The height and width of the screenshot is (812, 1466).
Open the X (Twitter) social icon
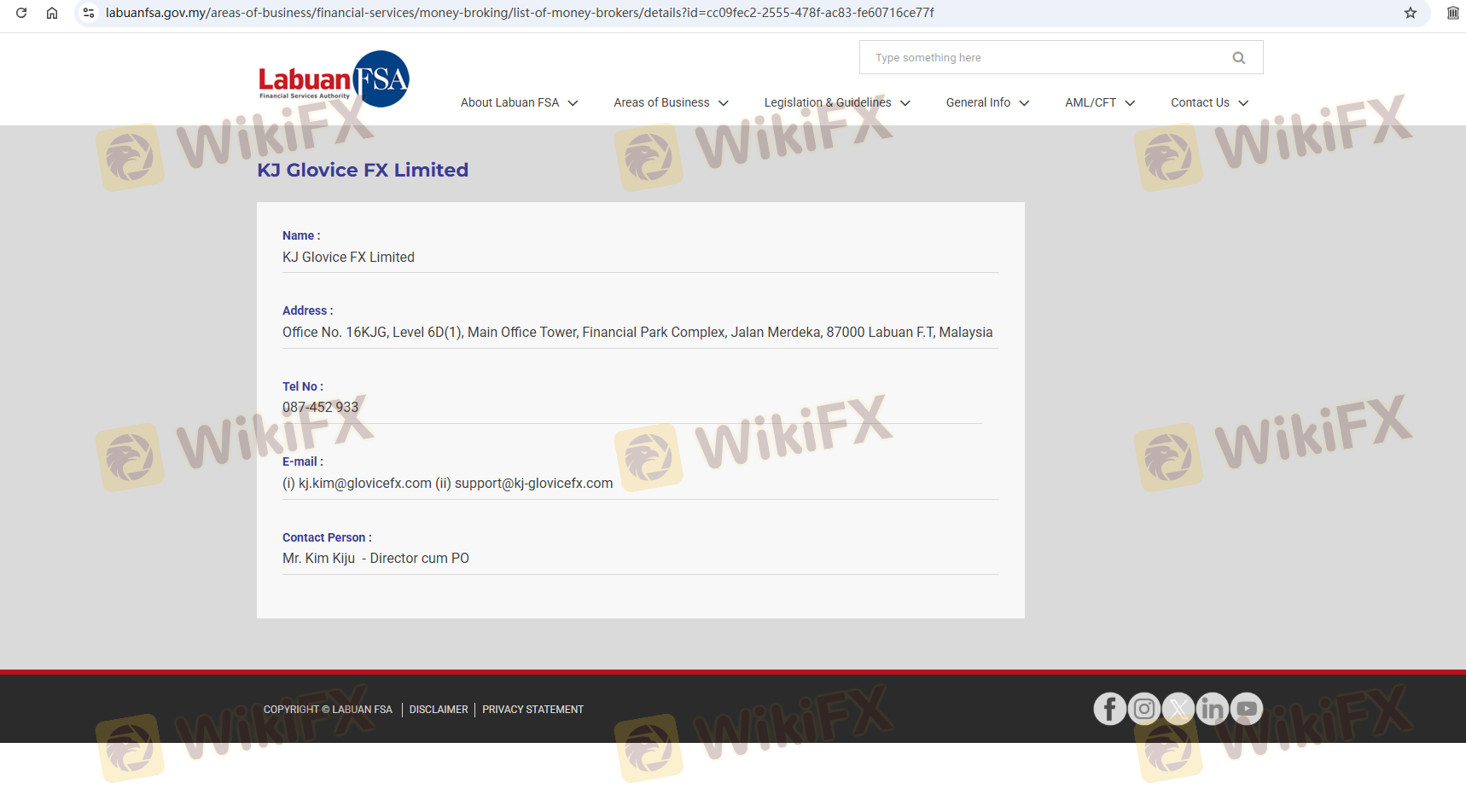1178,709
